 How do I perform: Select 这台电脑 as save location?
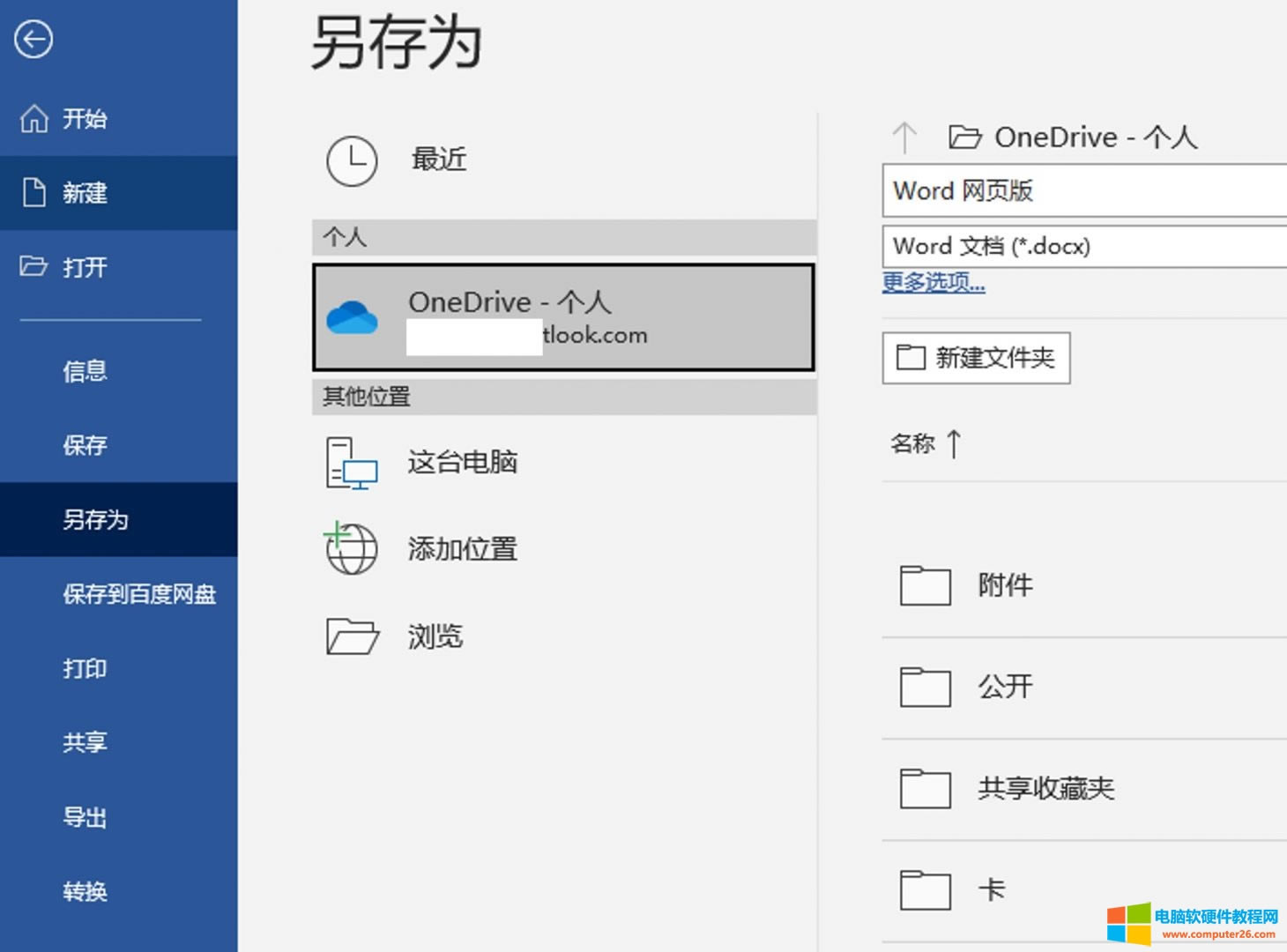click(463, 462)
